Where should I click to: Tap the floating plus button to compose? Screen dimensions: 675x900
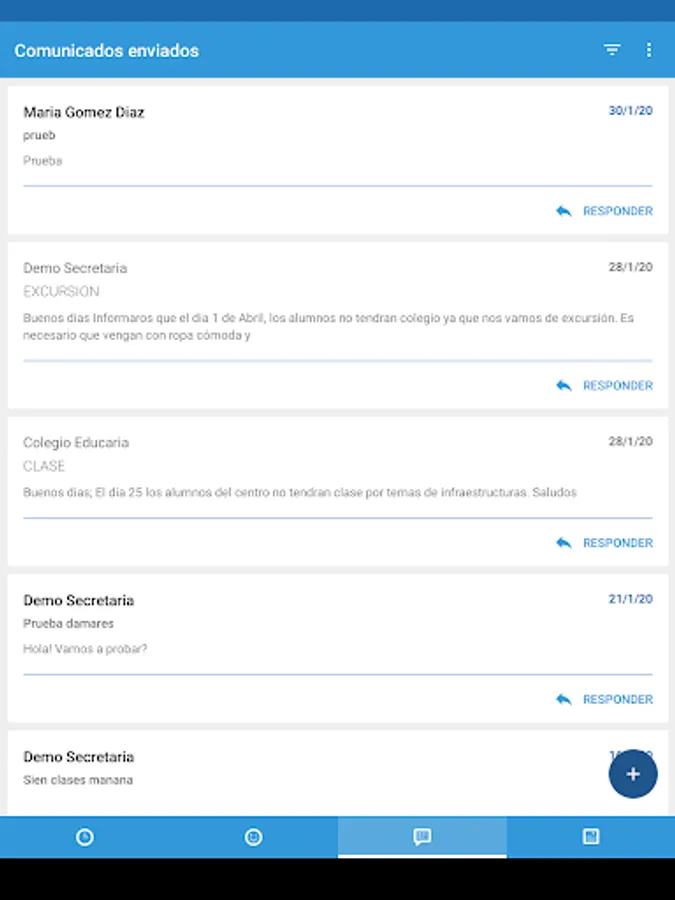(x=632, y=774)
